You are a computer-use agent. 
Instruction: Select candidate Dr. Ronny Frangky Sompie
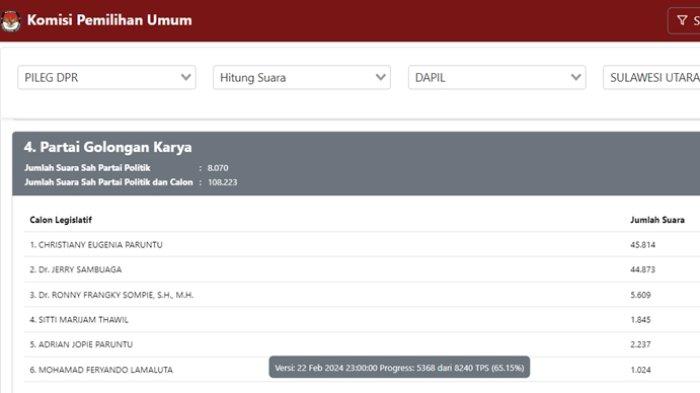(x=112, y=295)
